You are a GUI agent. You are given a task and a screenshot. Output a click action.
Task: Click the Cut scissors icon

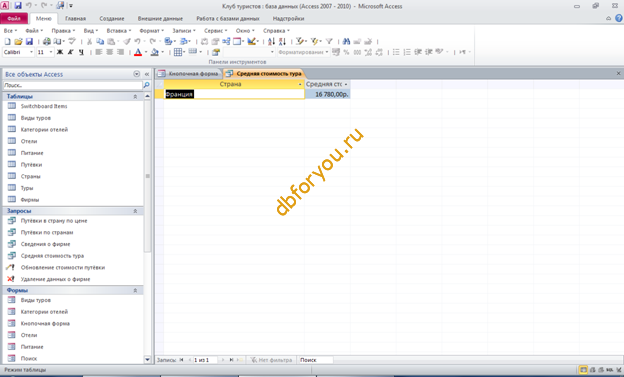(89, 41)
